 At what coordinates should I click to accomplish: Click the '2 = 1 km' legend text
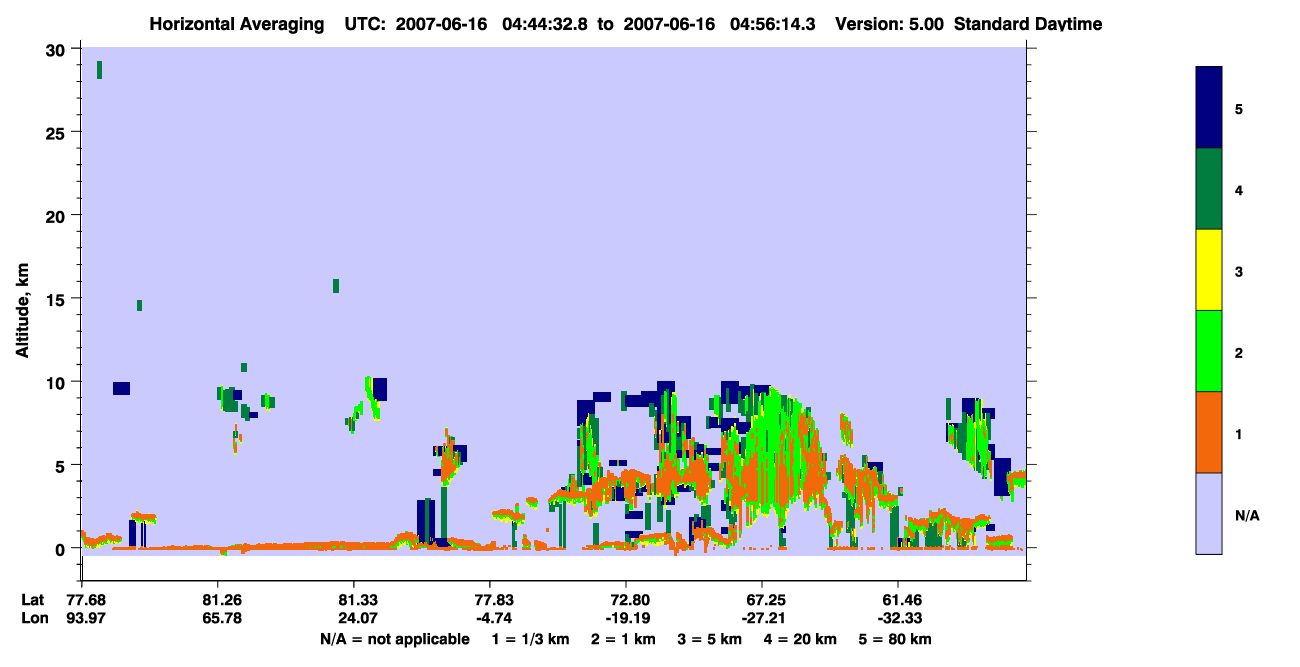pos(622,639)
